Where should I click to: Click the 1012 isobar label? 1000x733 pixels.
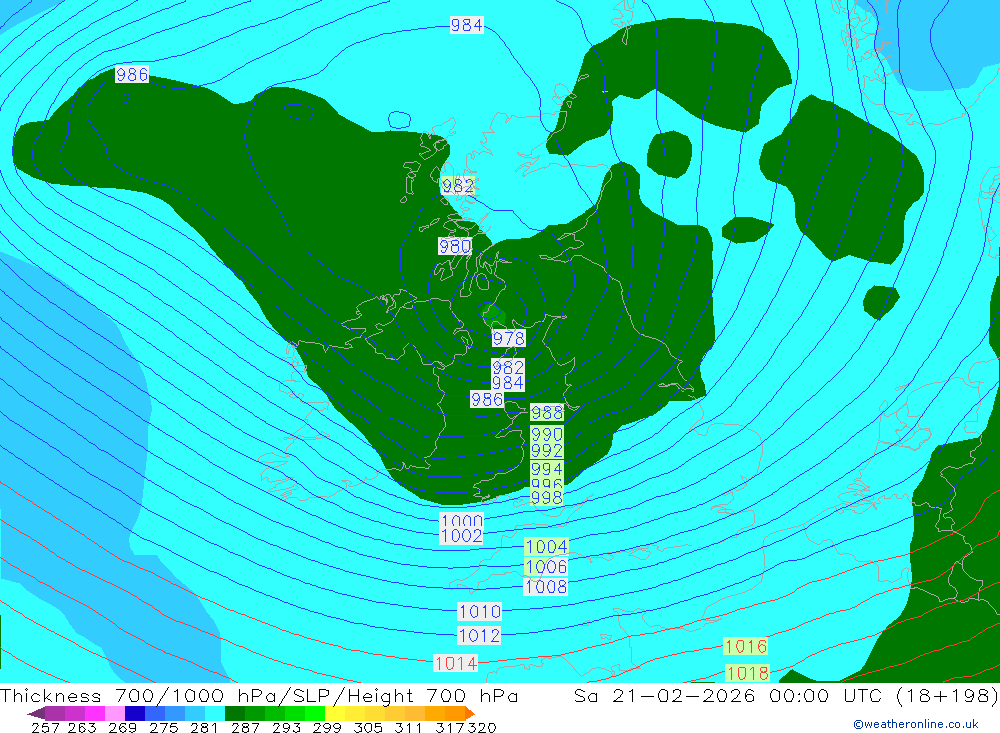click(479, 635)
